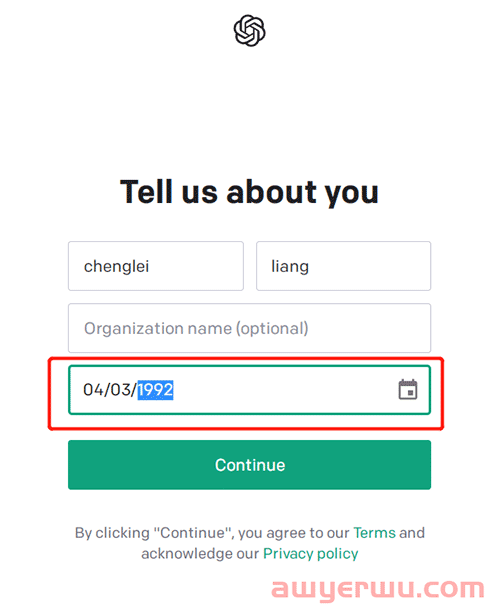500x614 pixels.
Task: Select the day segment 03 in birthday
Action: 121,390
